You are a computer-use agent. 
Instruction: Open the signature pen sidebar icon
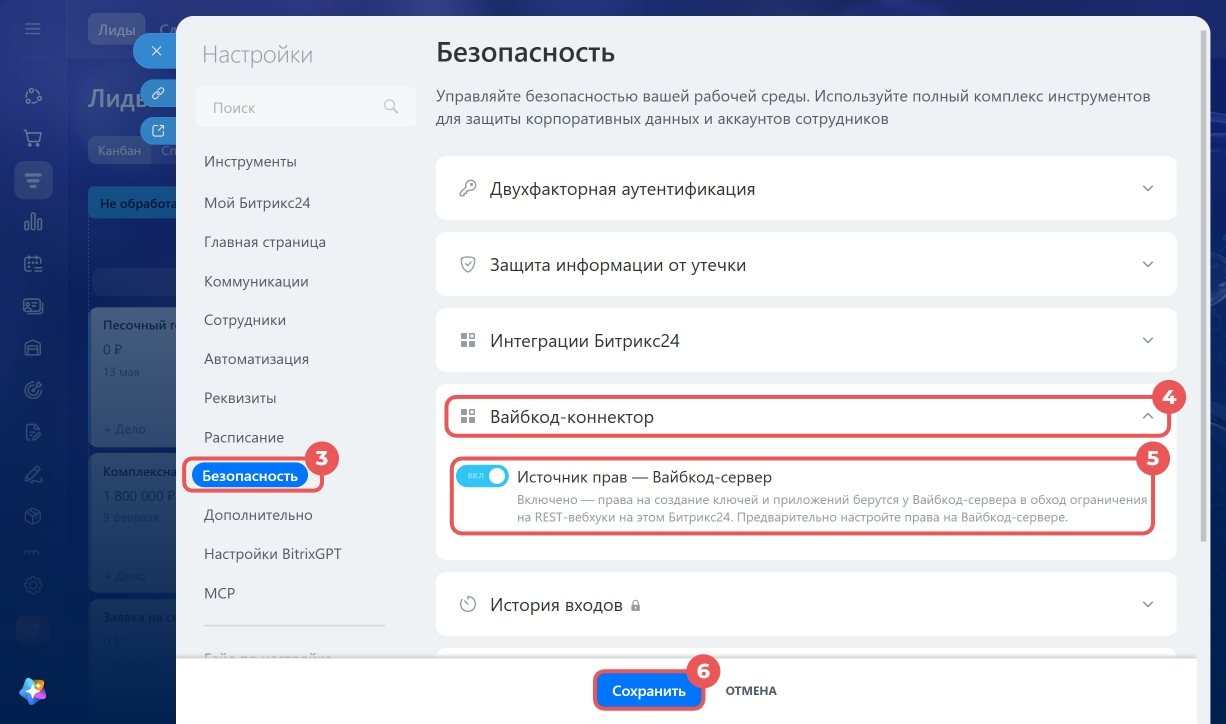[x=33, y=474]
